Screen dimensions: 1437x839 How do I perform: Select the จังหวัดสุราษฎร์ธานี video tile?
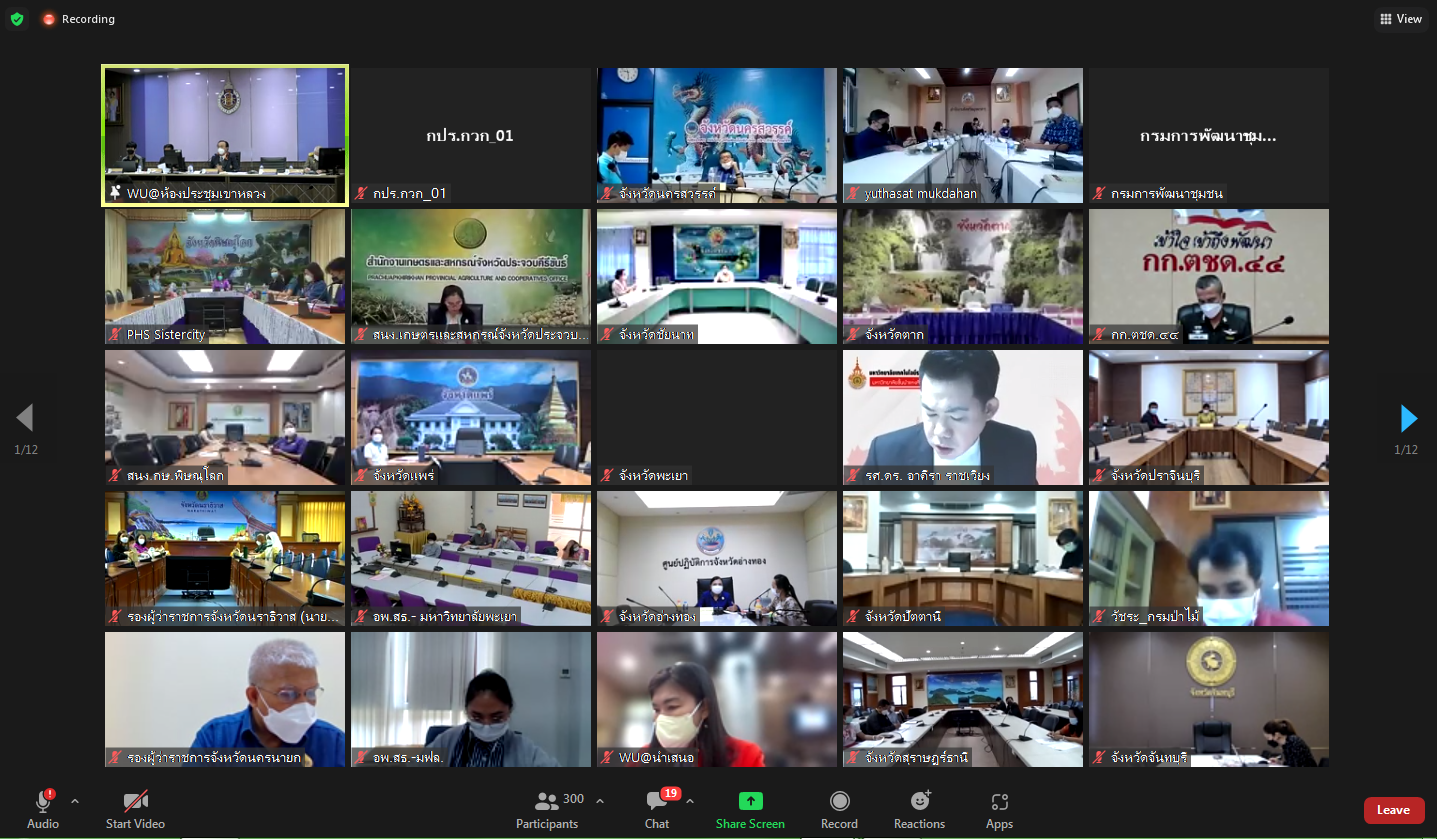pos(963,699)
